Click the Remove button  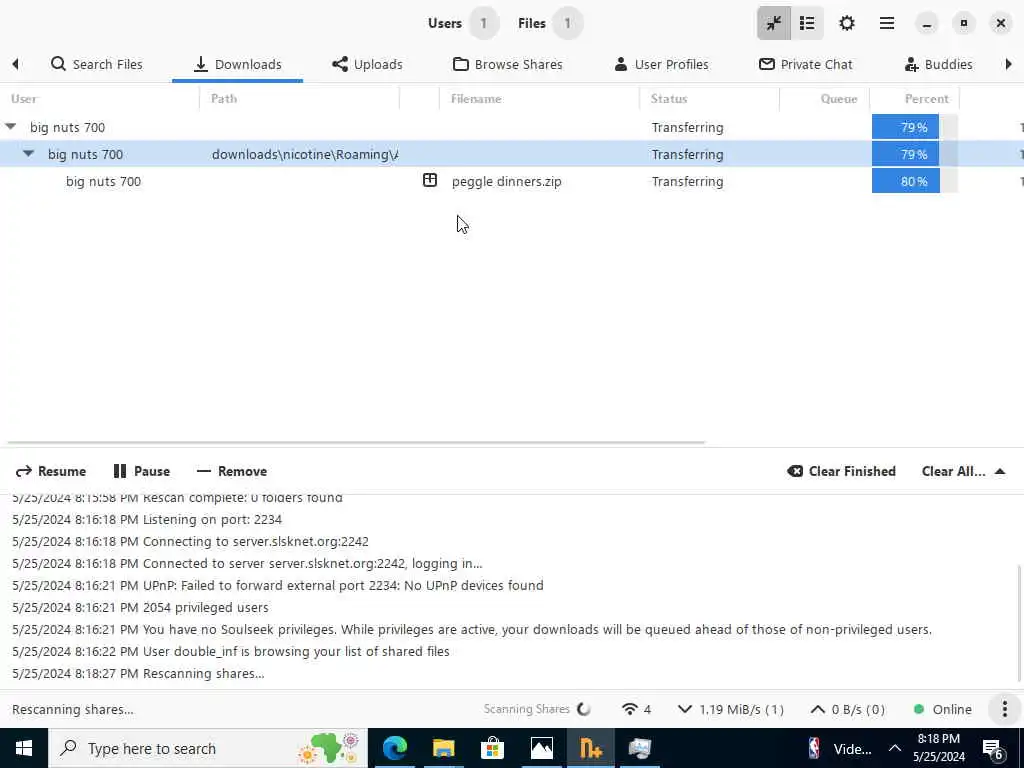(x=232, y=472)
